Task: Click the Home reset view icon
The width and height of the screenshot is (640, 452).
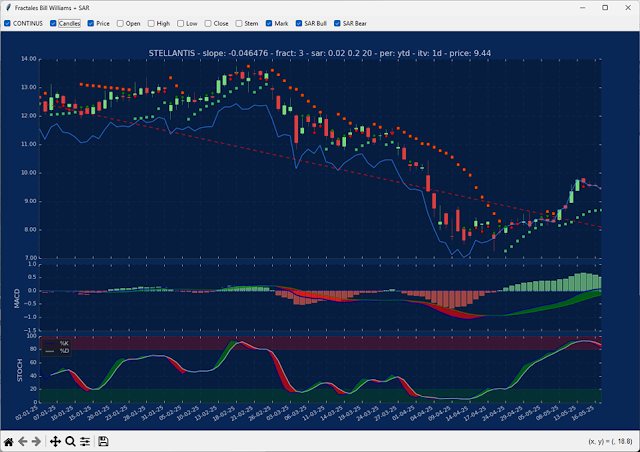Action: [x=9, y=441]
